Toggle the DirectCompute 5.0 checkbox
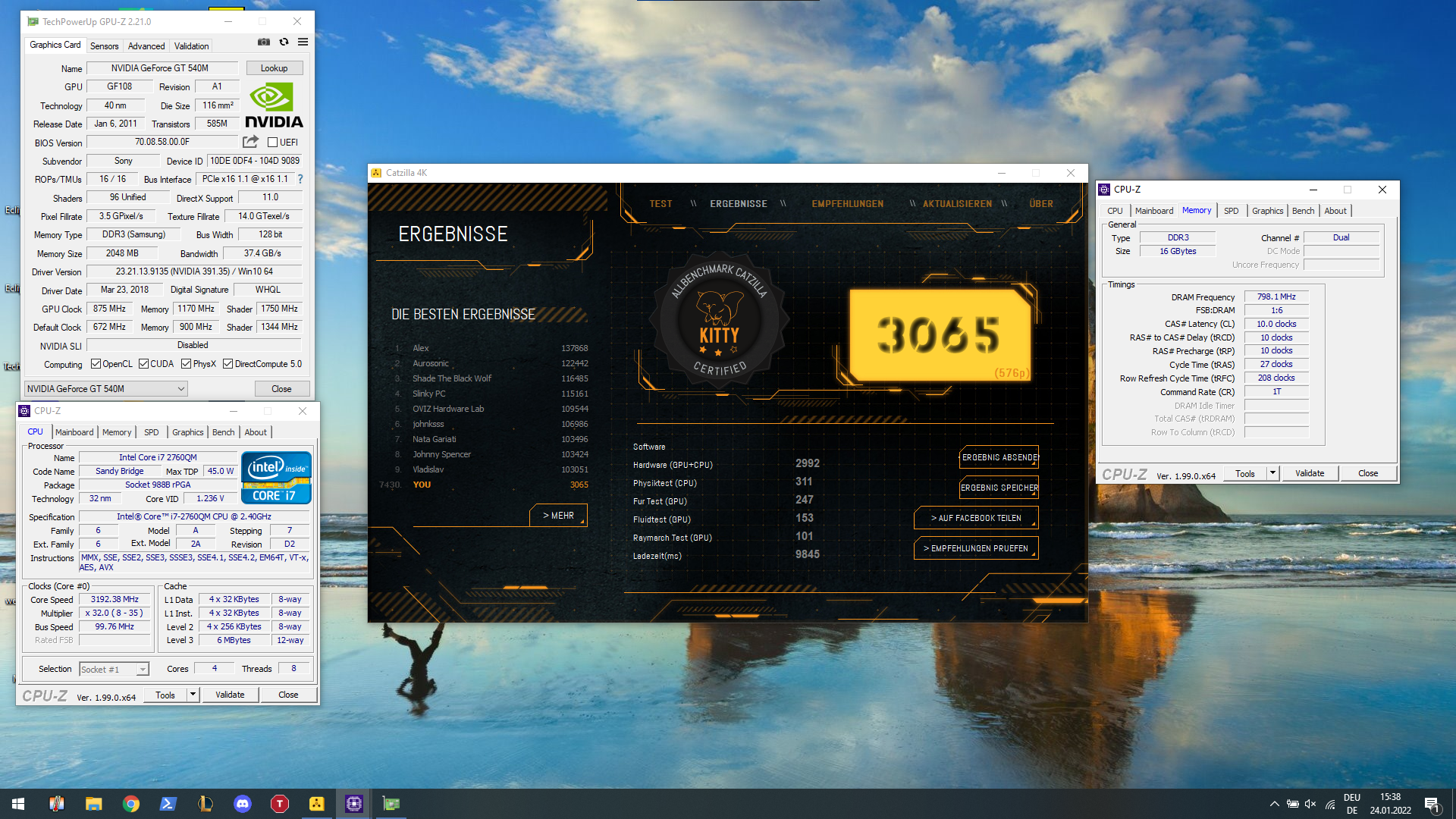 click(227, 364)
